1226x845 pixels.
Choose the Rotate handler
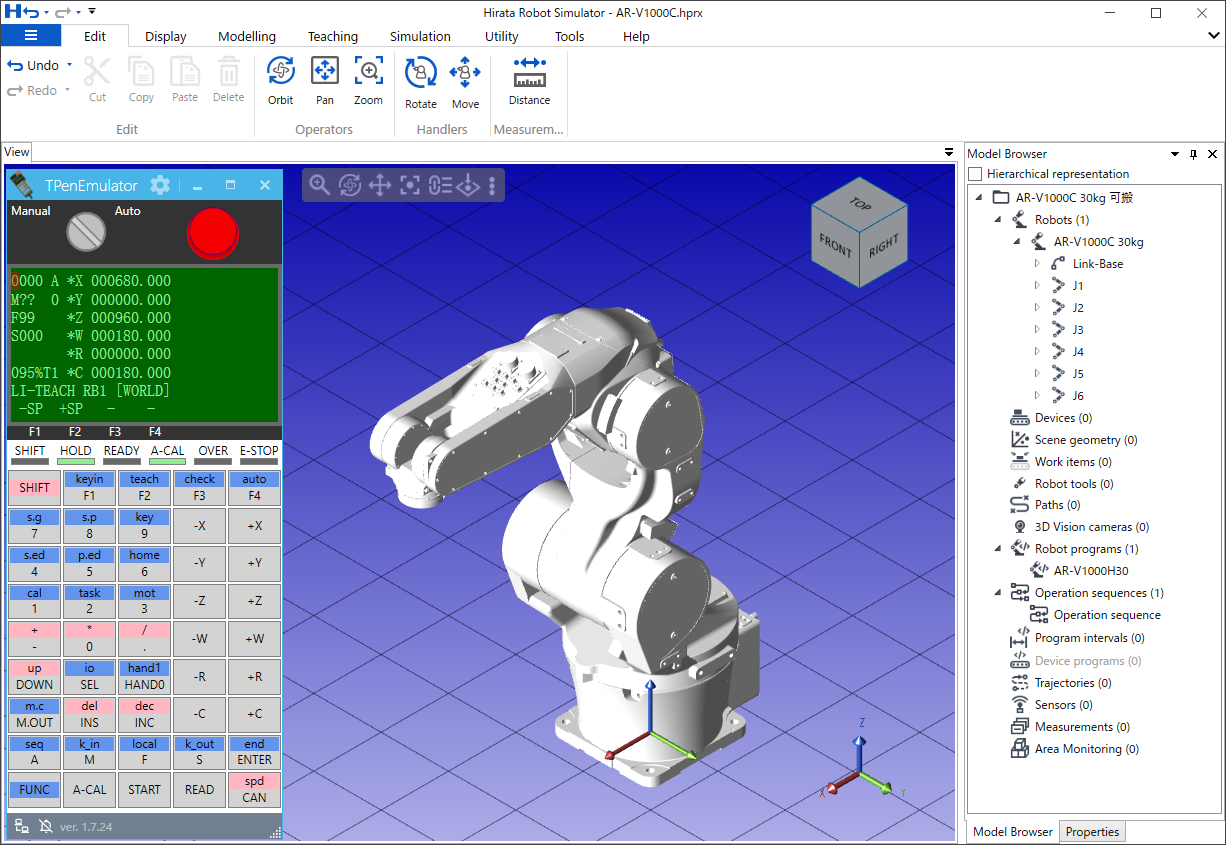421,83
